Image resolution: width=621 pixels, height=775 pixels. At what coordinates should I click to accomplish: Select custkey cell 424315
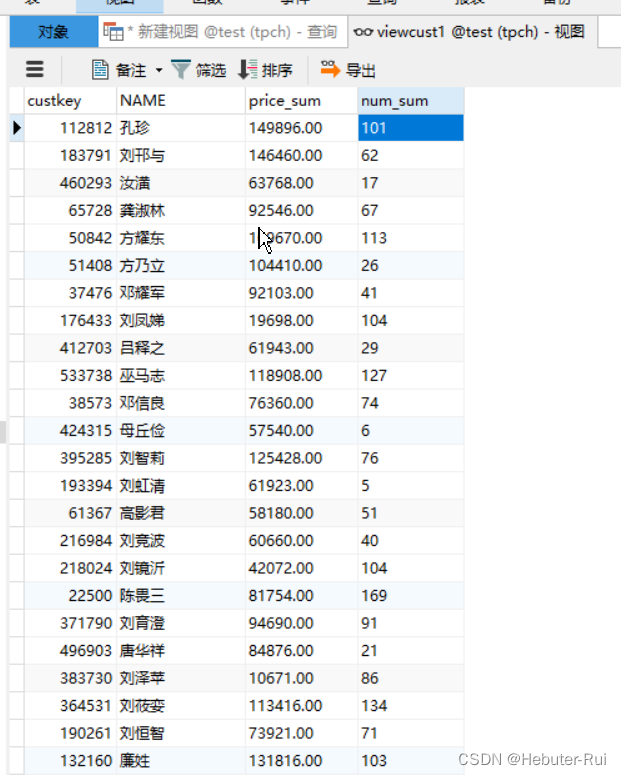(x=70, y=431)
